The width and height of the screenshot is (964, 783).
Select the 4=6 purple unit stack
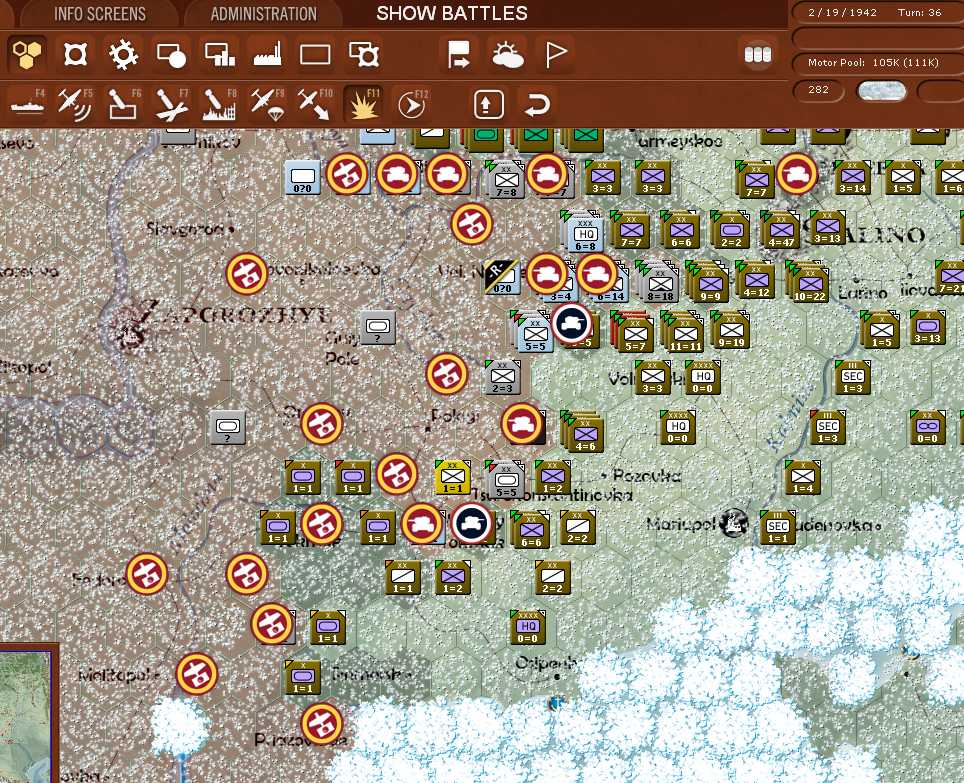tap(583, 432)
